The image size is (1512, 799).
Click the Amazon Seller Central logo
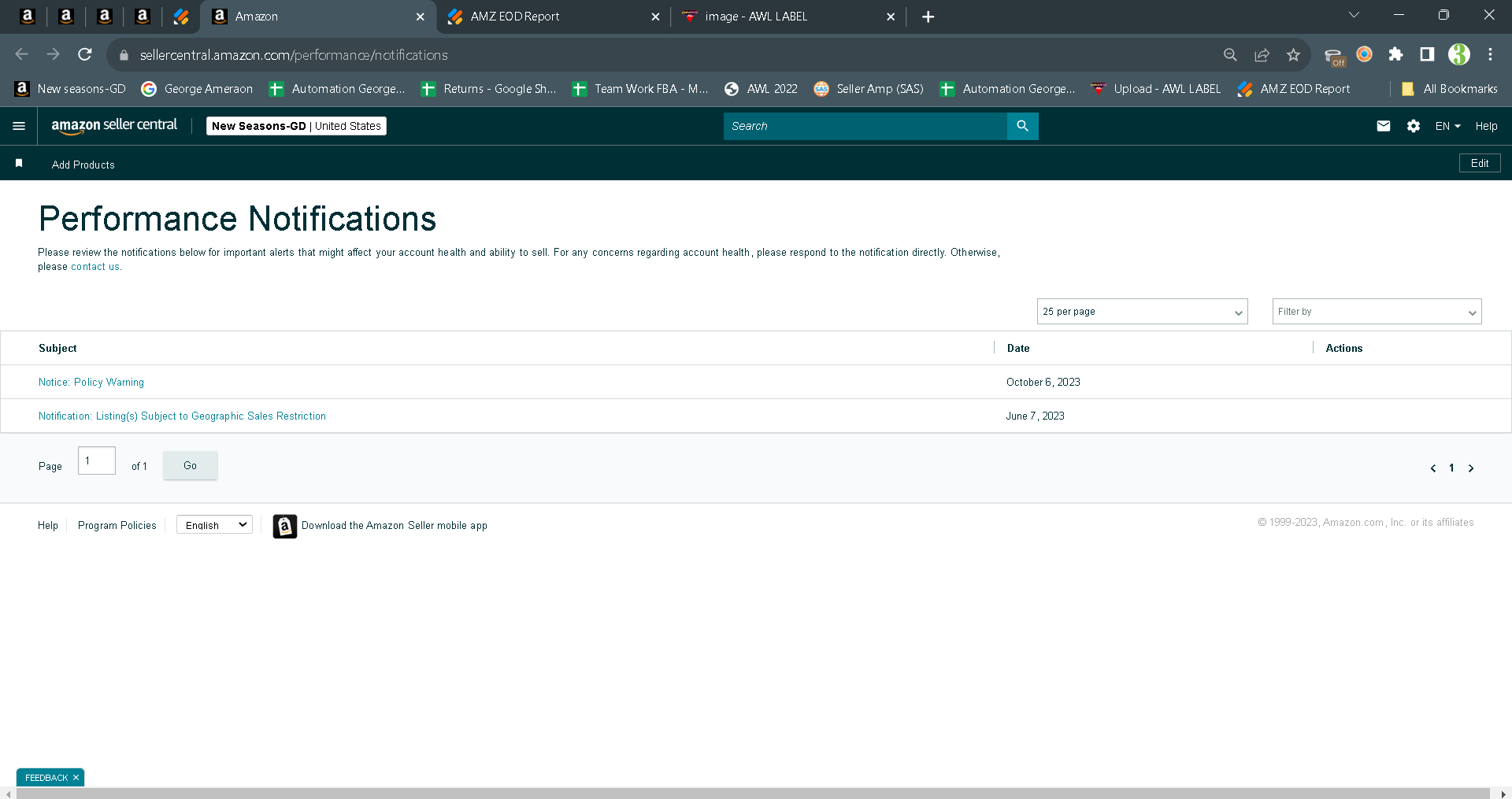[x=114, y=126]
